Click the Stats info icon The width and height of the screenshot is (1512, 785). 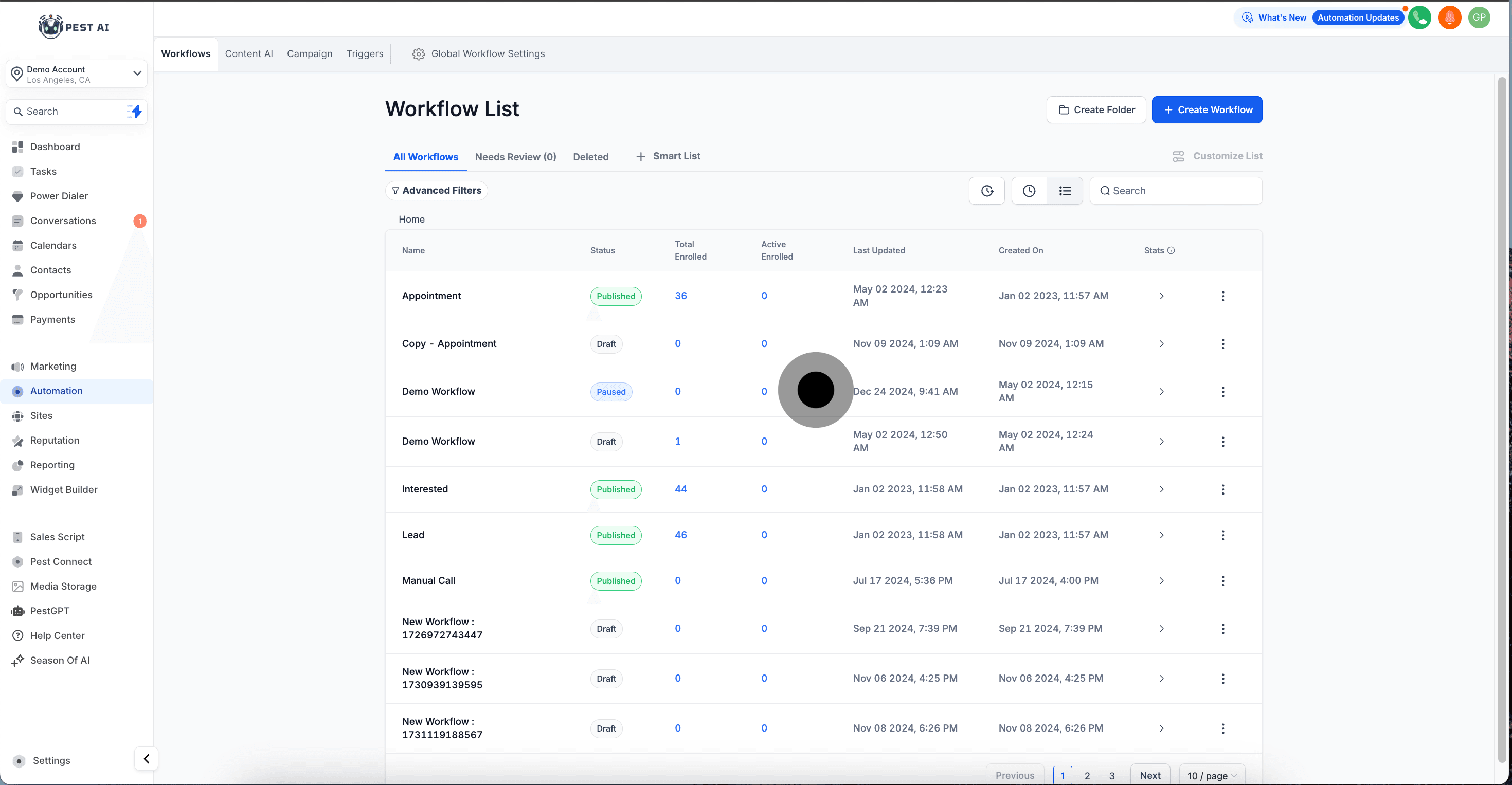click(x=1171, y=250)
